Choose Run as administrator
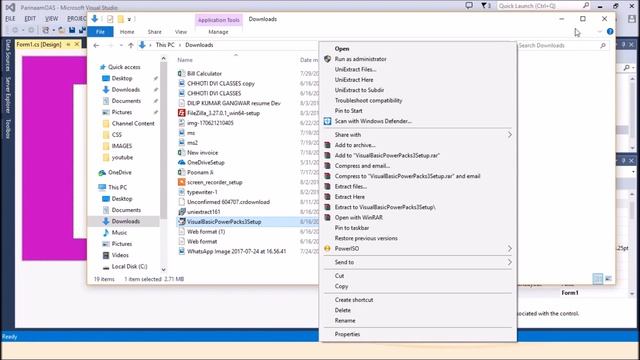The image size is (640, 360). pos(360,59)
